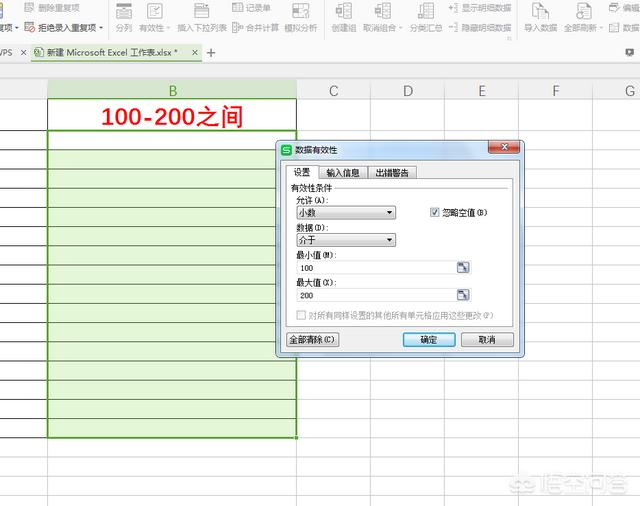The height and width of the screenshot is (506, 640).
Task: Toggle the 忽略空值 checkbox
Action: click(x=435, y=212)
